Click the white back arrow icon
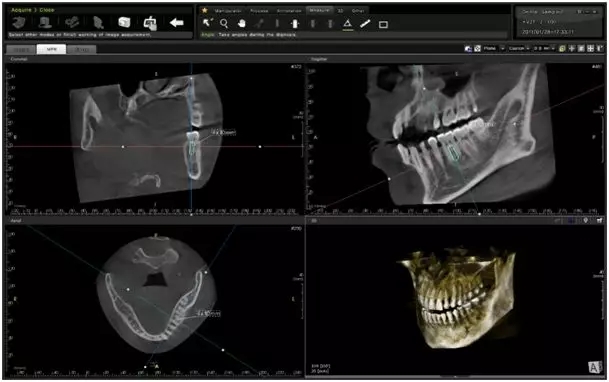This screenshot has width=609, height=382. pyautogui.click(x=177, y=23)
